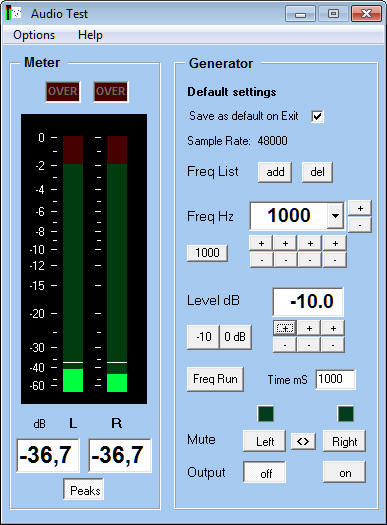Viewport: 387px width, 525px height.
Task: Click the third level minus button
Action: (333, 345)
